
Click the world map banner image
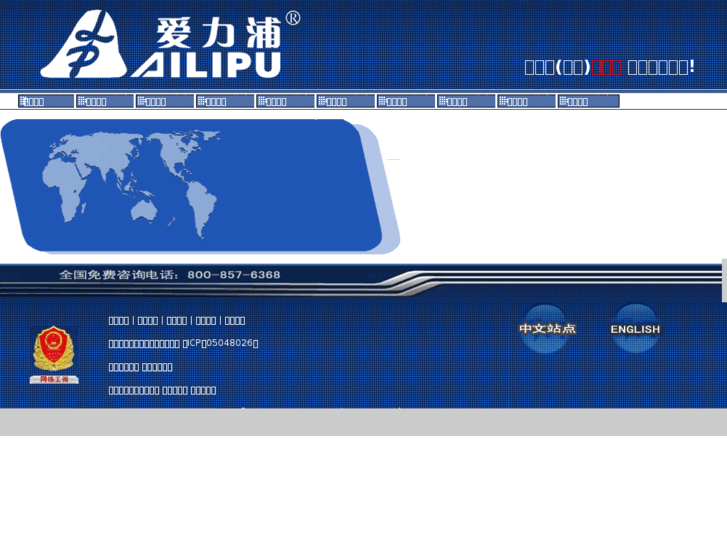click(200, 186)
